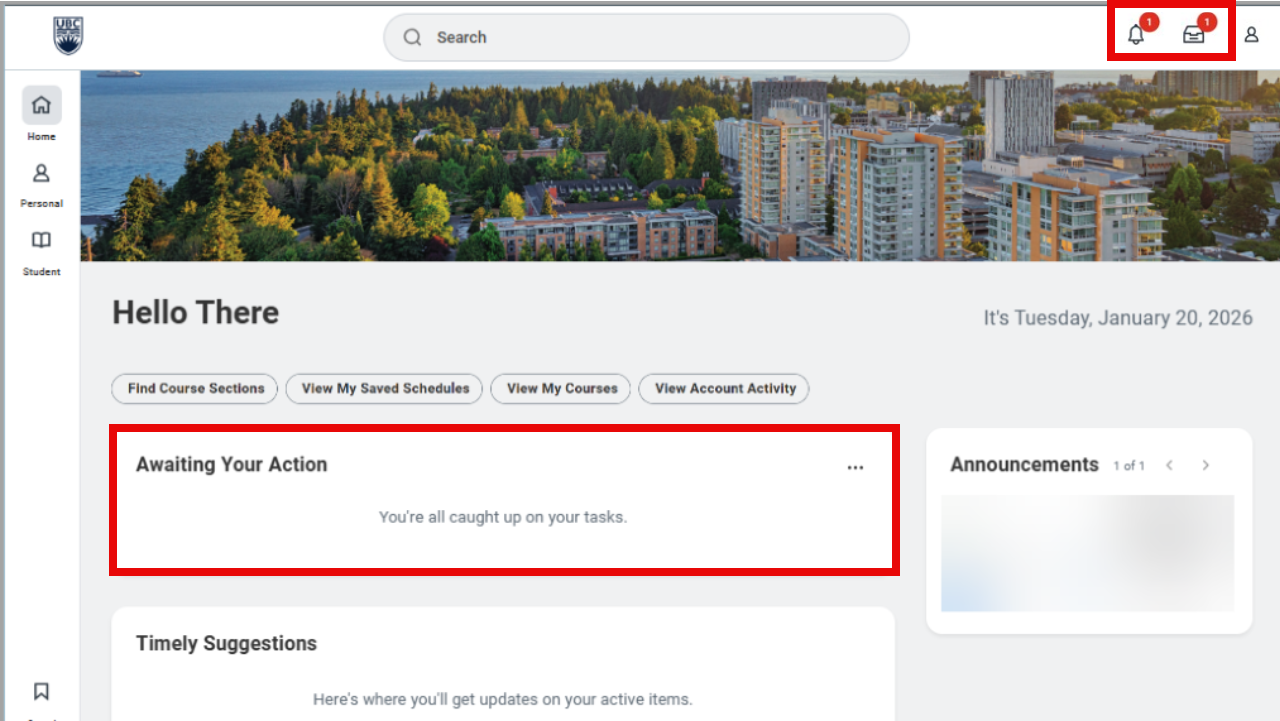Show the next announcement using the right chevron

(1205, 464)
